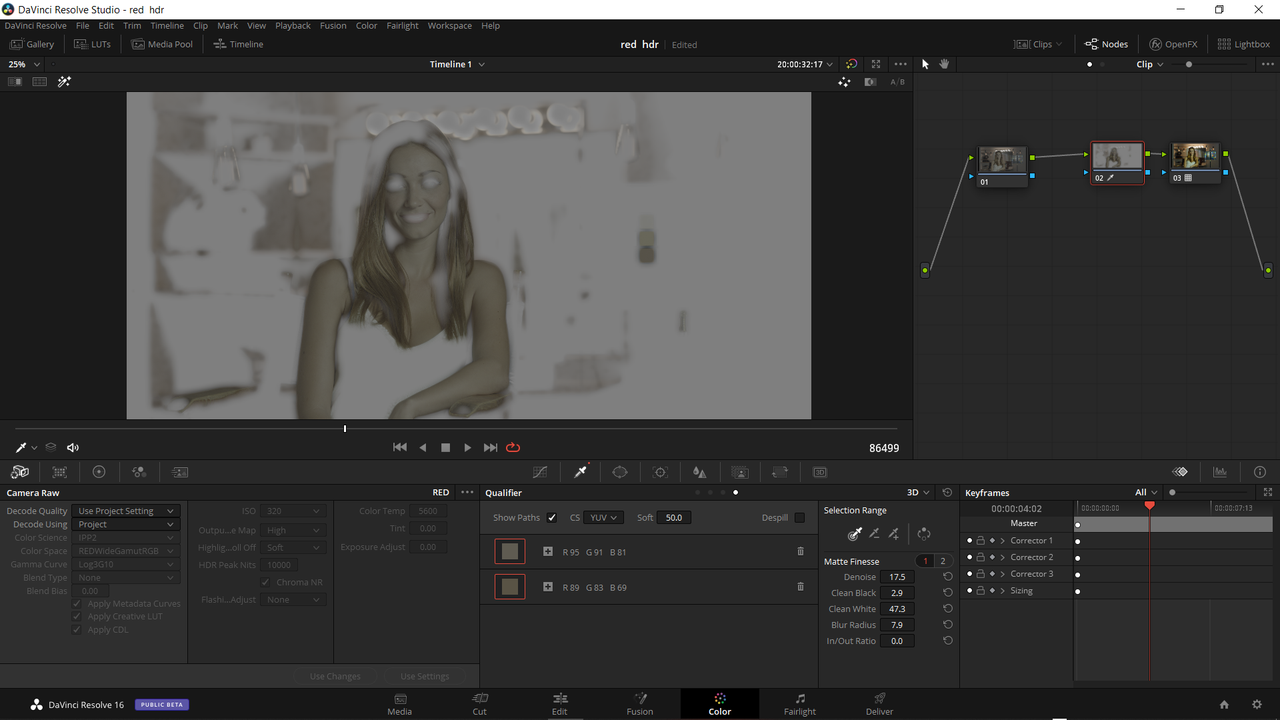Open the Camera Raw palette icon
The image size is (1280, 720).
click(20, 472)
